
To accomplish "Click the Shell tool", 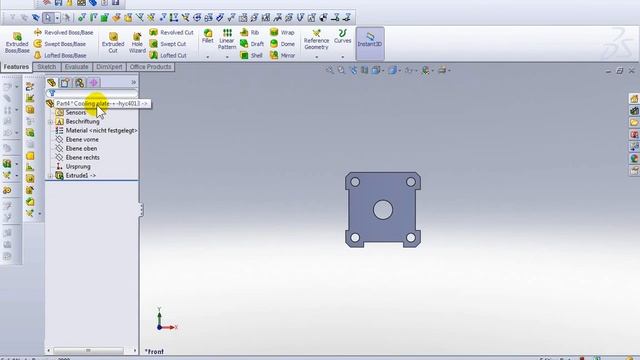I will click(x=251, y=55).
